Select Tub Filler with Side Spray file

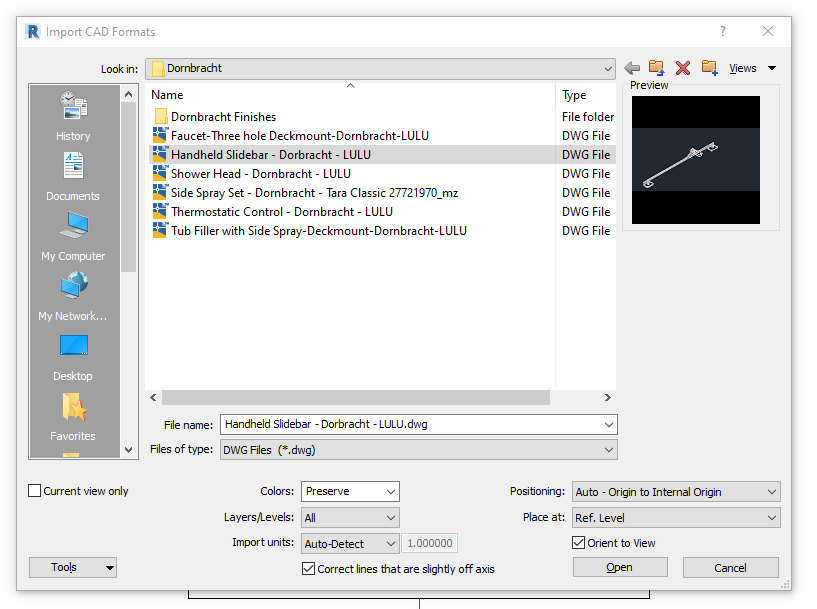(319, 231)
